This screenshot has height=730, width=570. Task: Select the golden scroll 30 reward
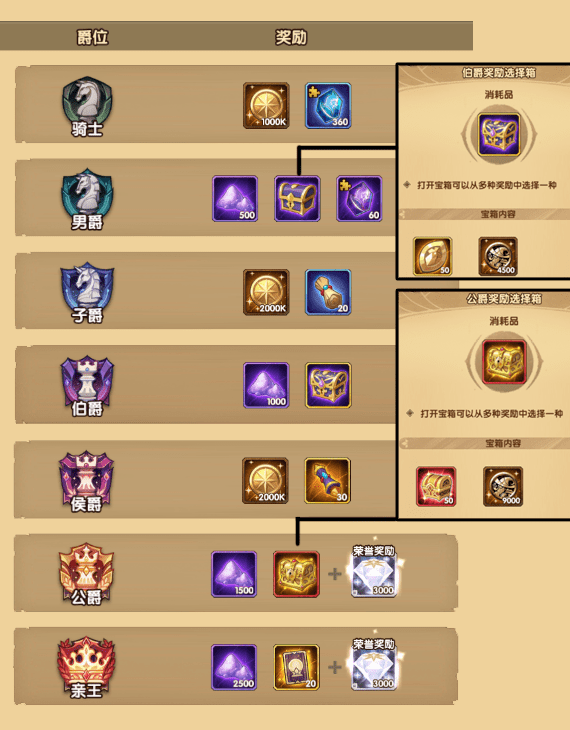(327, 481)
